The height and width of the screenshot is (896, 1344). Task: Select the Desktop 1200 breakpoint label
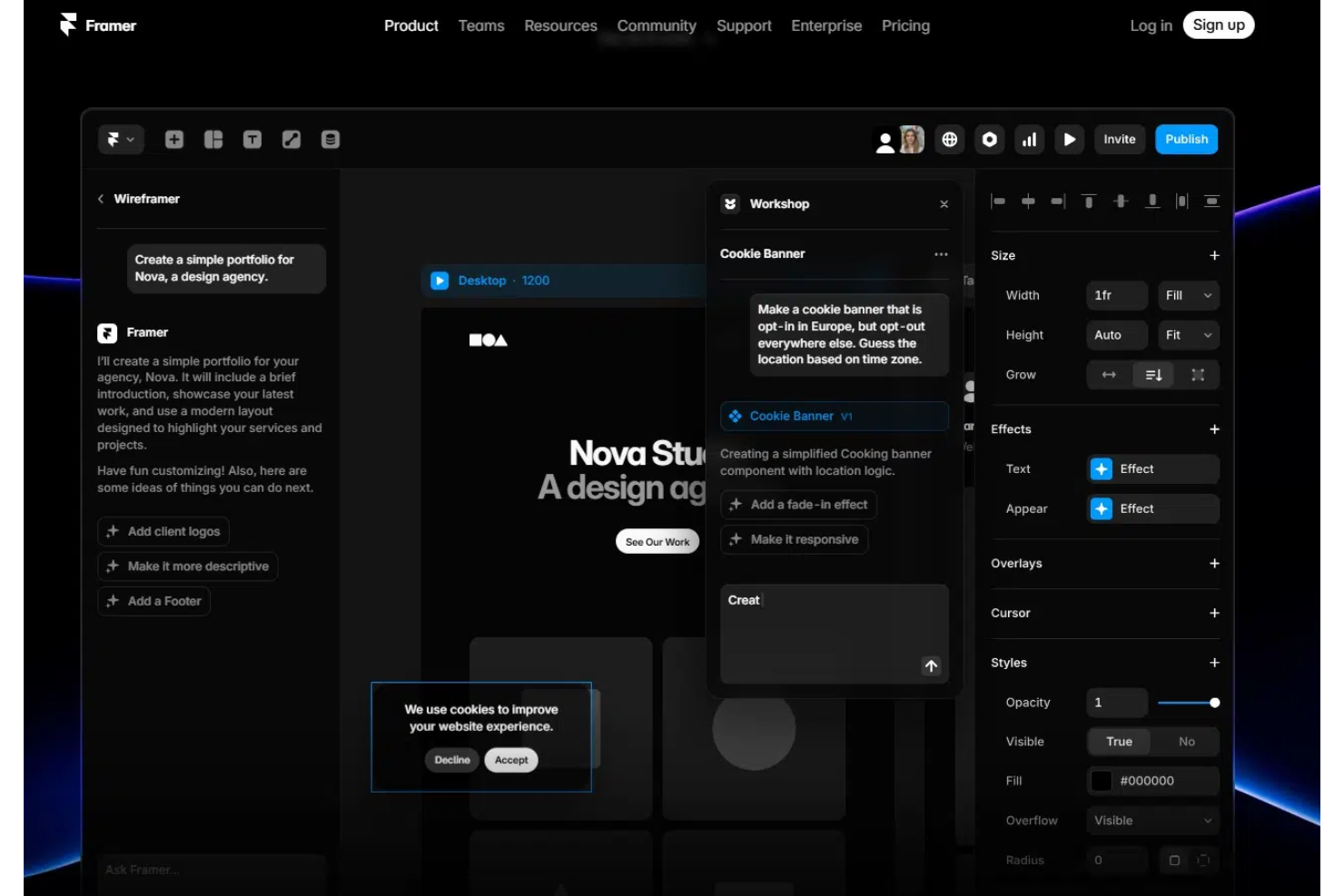(504, 281)
